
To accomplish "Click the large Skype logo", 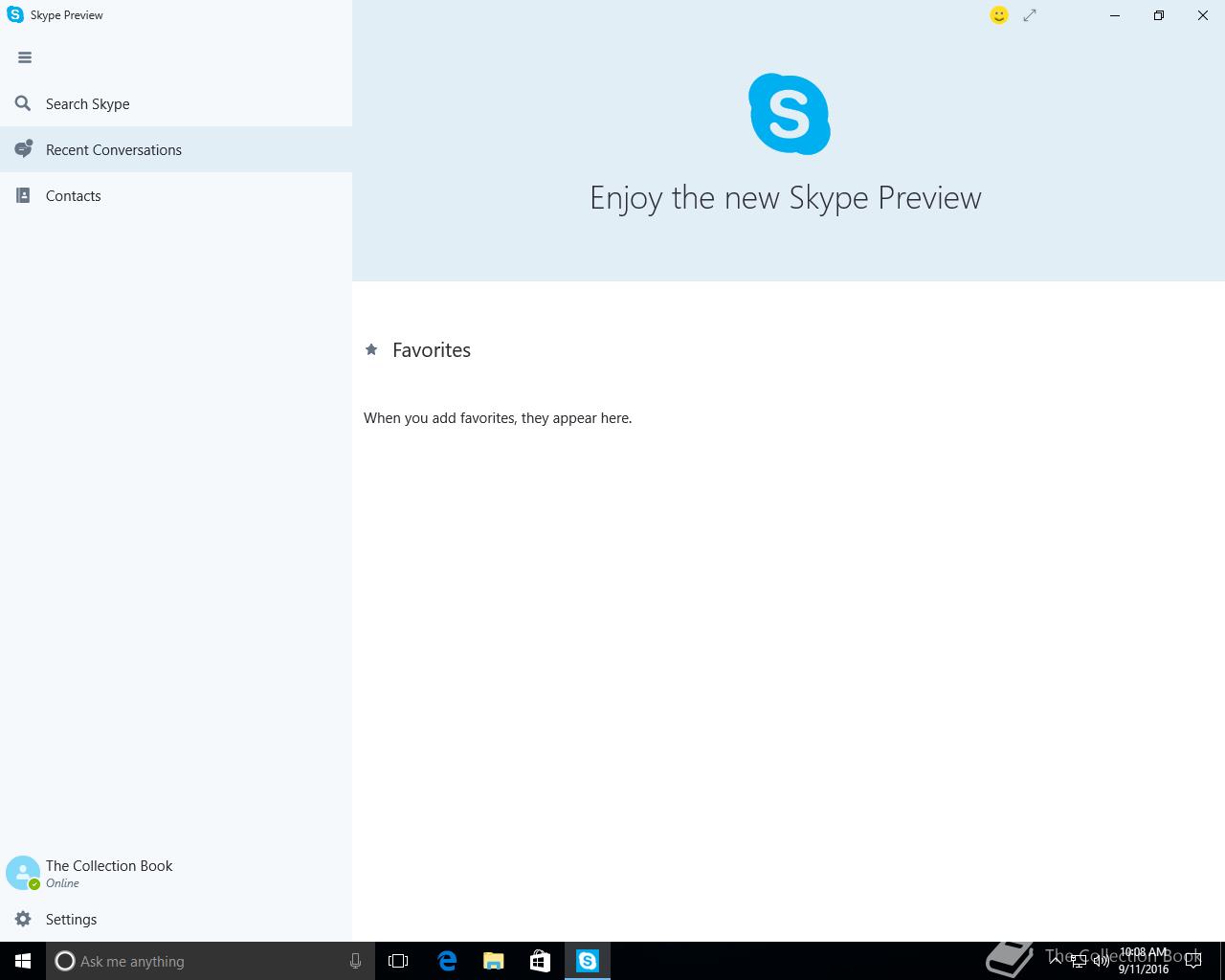I will (x=790, y=114).
